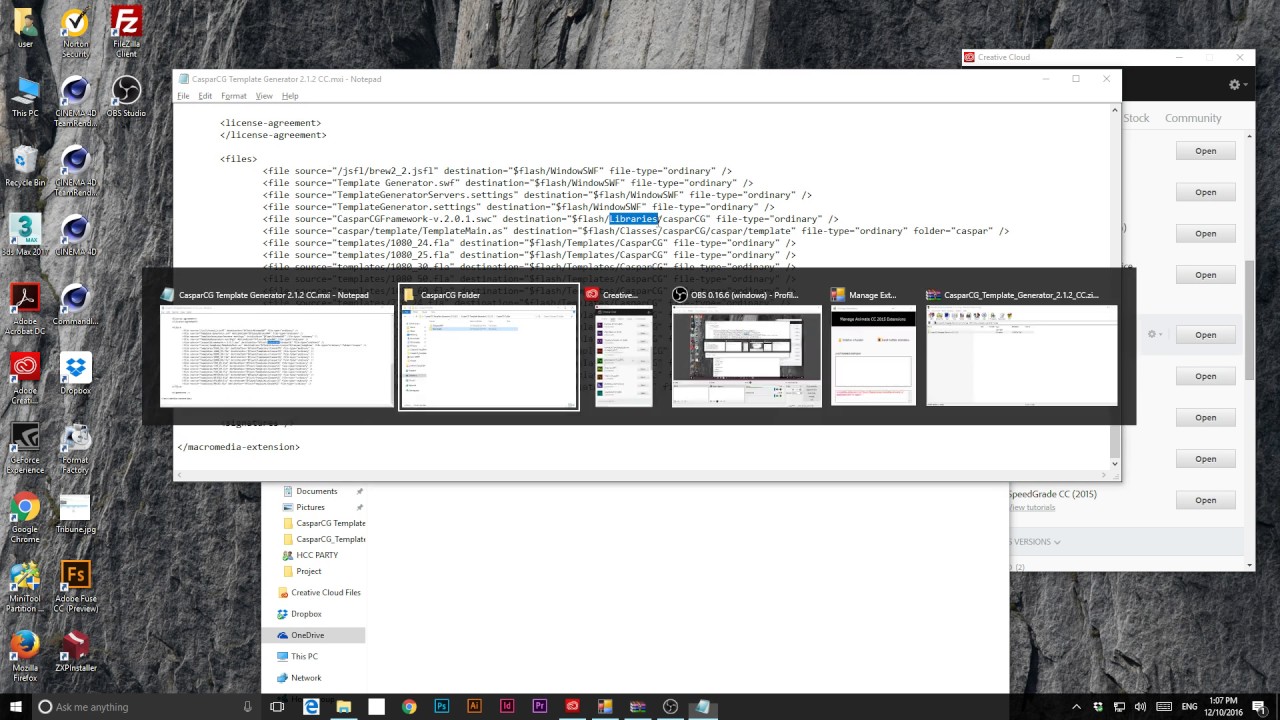This screenshot has height=720, width=1280.
Task: Click the View tutorials link under SpeedGrade
Action: point(1032,508)
